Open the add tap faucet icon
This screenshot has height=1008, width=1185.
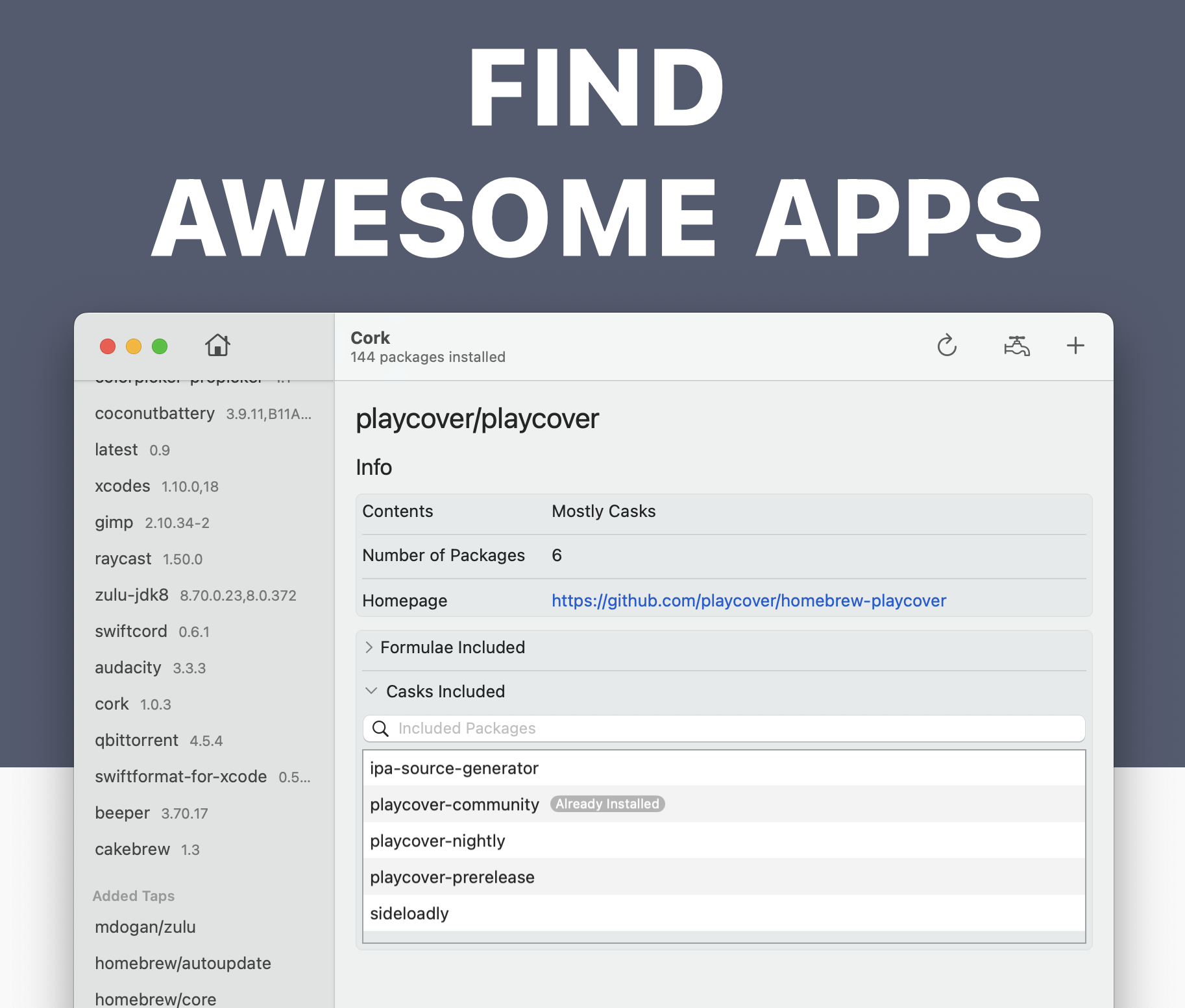click(x=1016, y=345)
